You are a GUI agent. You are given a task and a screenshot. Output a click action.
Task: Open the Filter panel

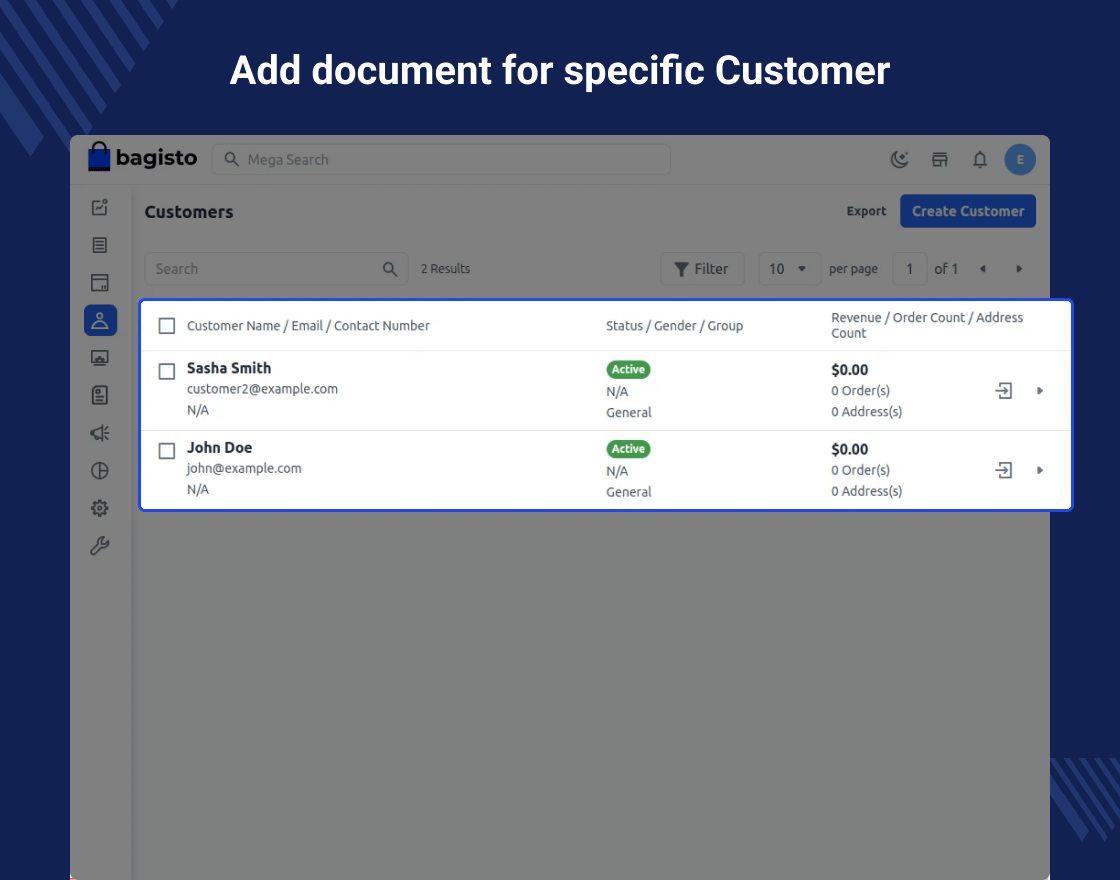[x=702, y=269]
